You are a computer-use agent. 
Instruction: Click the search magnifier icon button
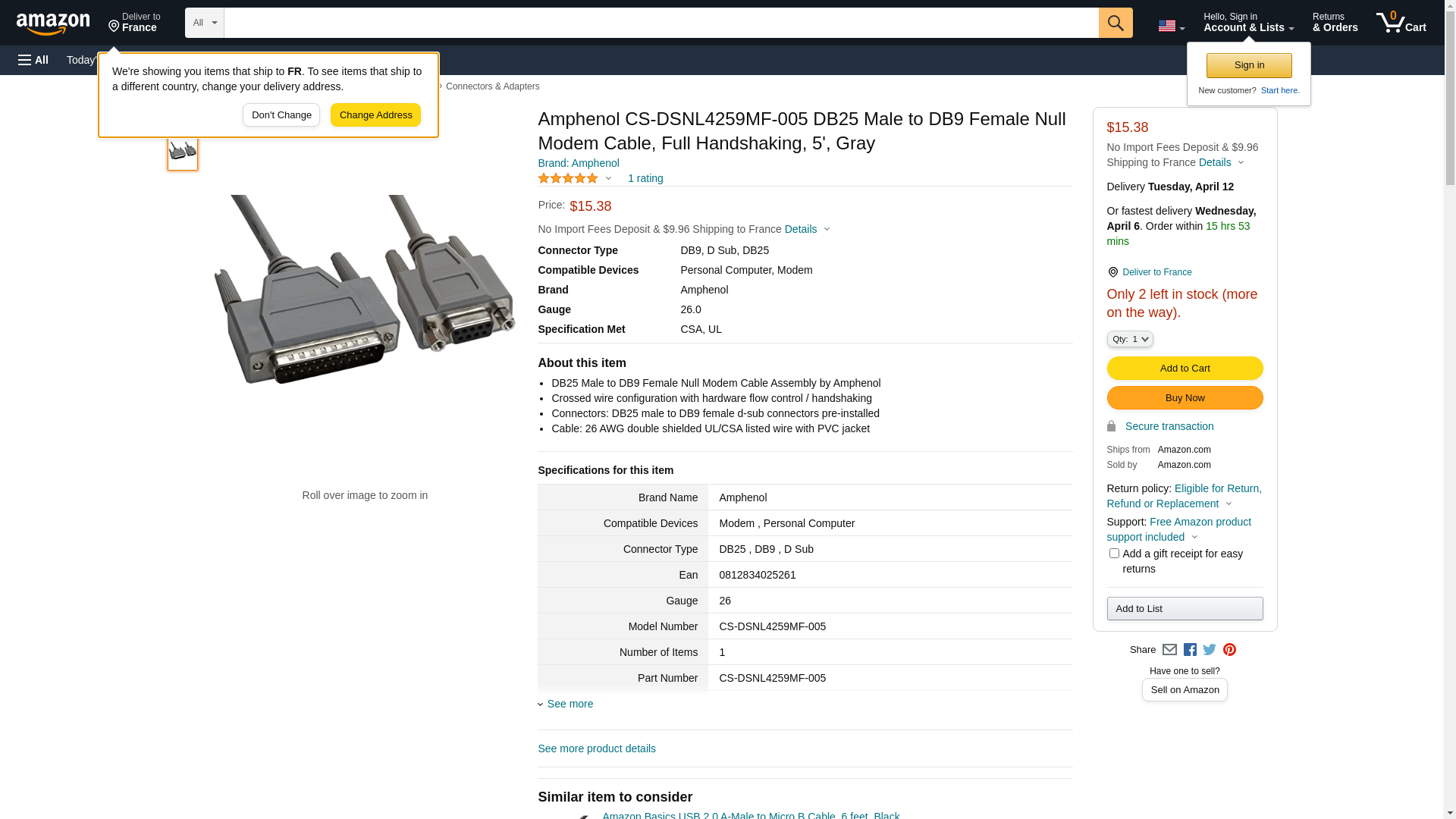point(1115,23)
